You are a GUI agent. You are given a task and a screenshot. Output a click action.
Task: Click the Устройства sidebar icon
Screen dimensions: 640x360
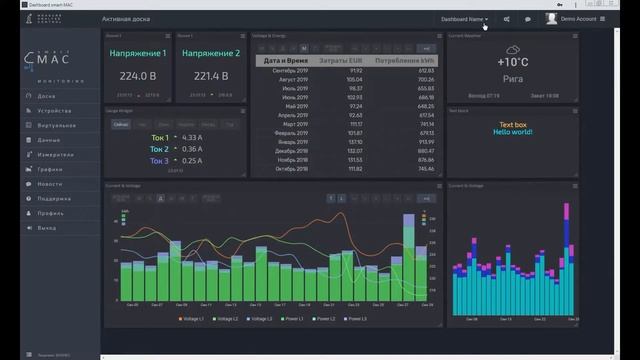(x=29, y=111)
